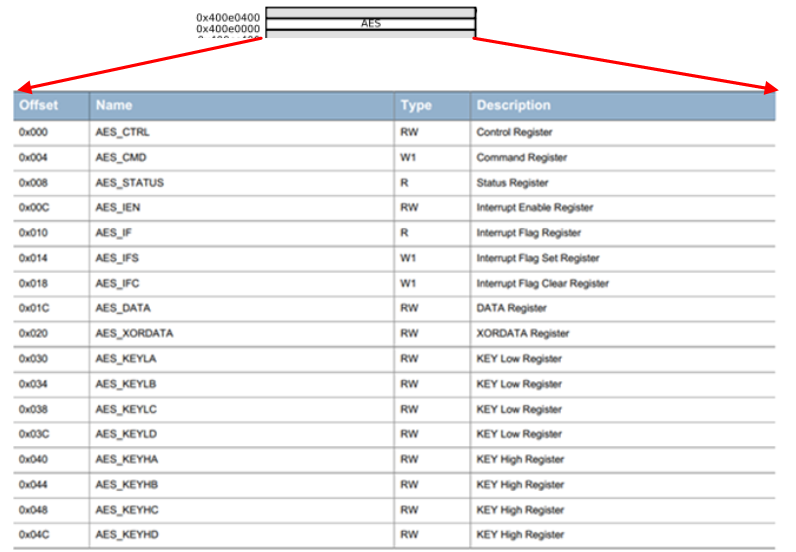Select the AES_KEYLD register name
Screen dimensions: 796x552
(x=126, y=434)
